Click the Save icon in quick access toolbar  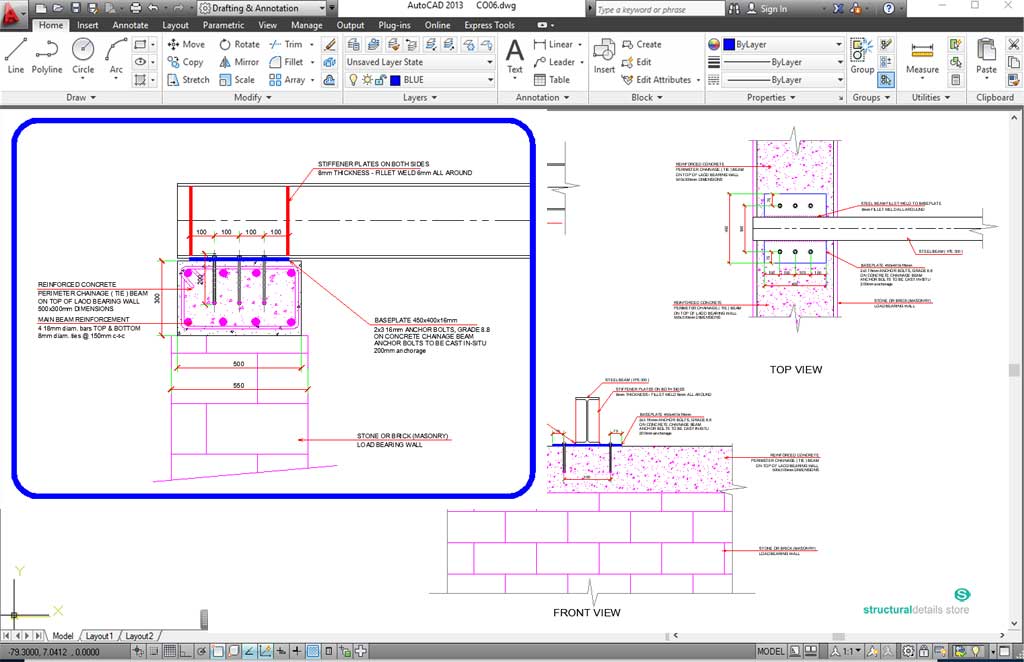(76, 8)
